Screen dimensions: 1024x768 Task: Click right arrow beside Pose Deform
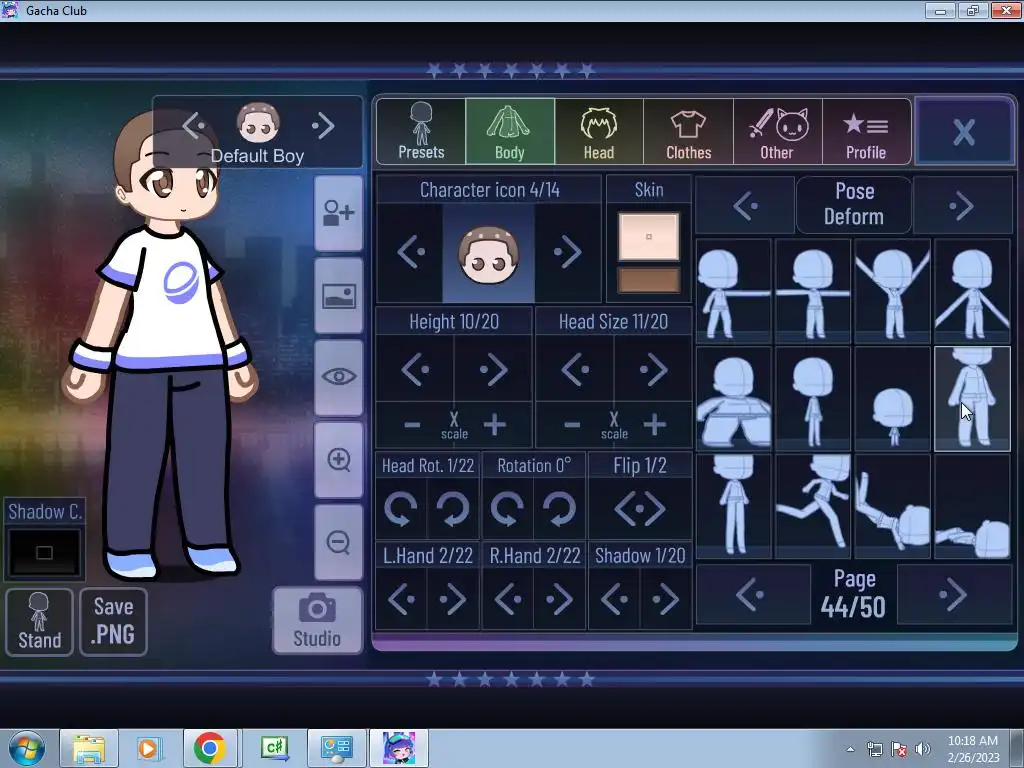[962, 206]
